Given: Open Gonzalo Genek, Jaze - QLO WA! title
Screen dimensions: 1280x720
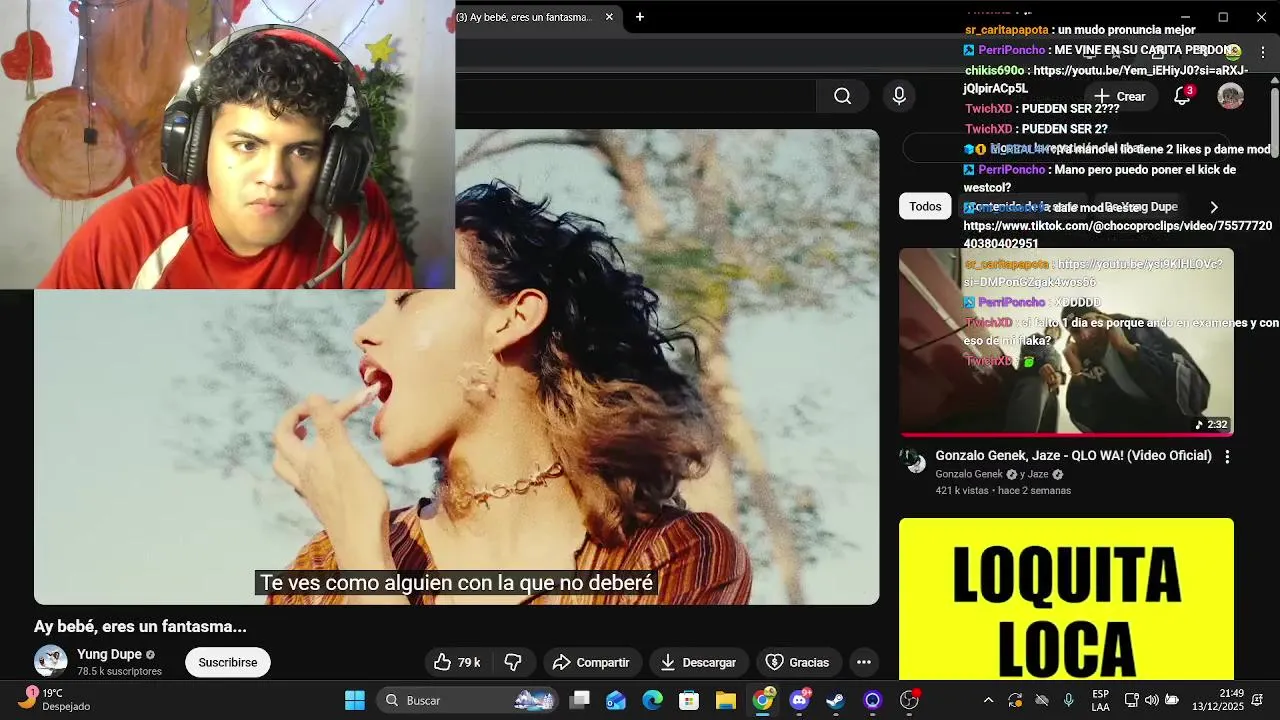Looking at the screenshot, I should point(1073,455).
